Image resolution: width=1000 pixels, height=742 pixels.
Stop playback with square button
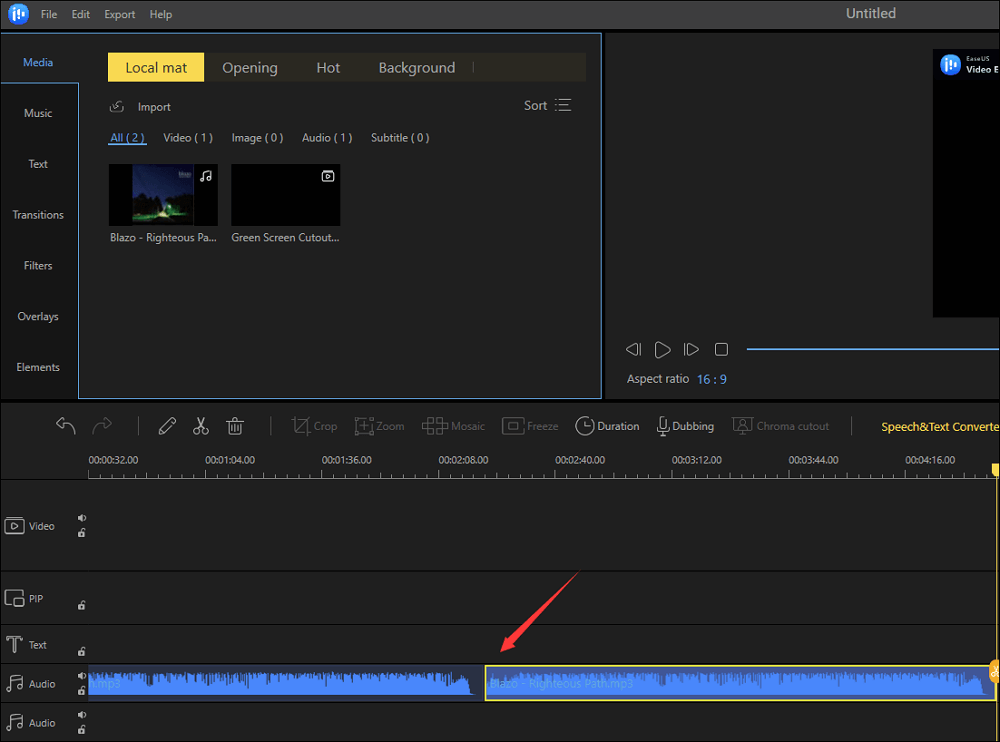(x=721, y=349)
